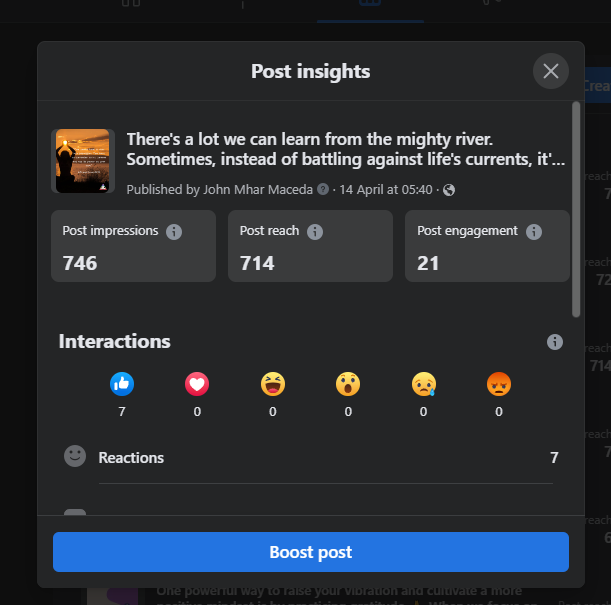Click the Post insights dialog scrollbar

[x=575, y=208]
